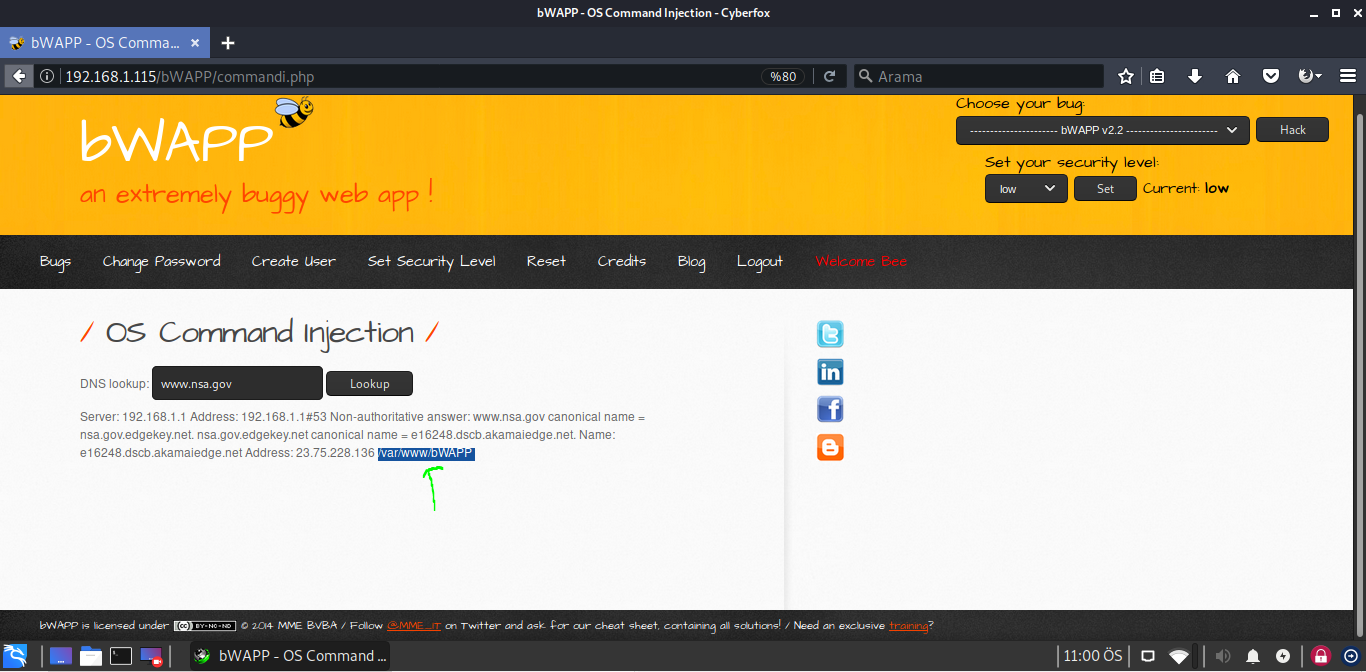Open Set Security Level menu item

[x=431, y=262]
